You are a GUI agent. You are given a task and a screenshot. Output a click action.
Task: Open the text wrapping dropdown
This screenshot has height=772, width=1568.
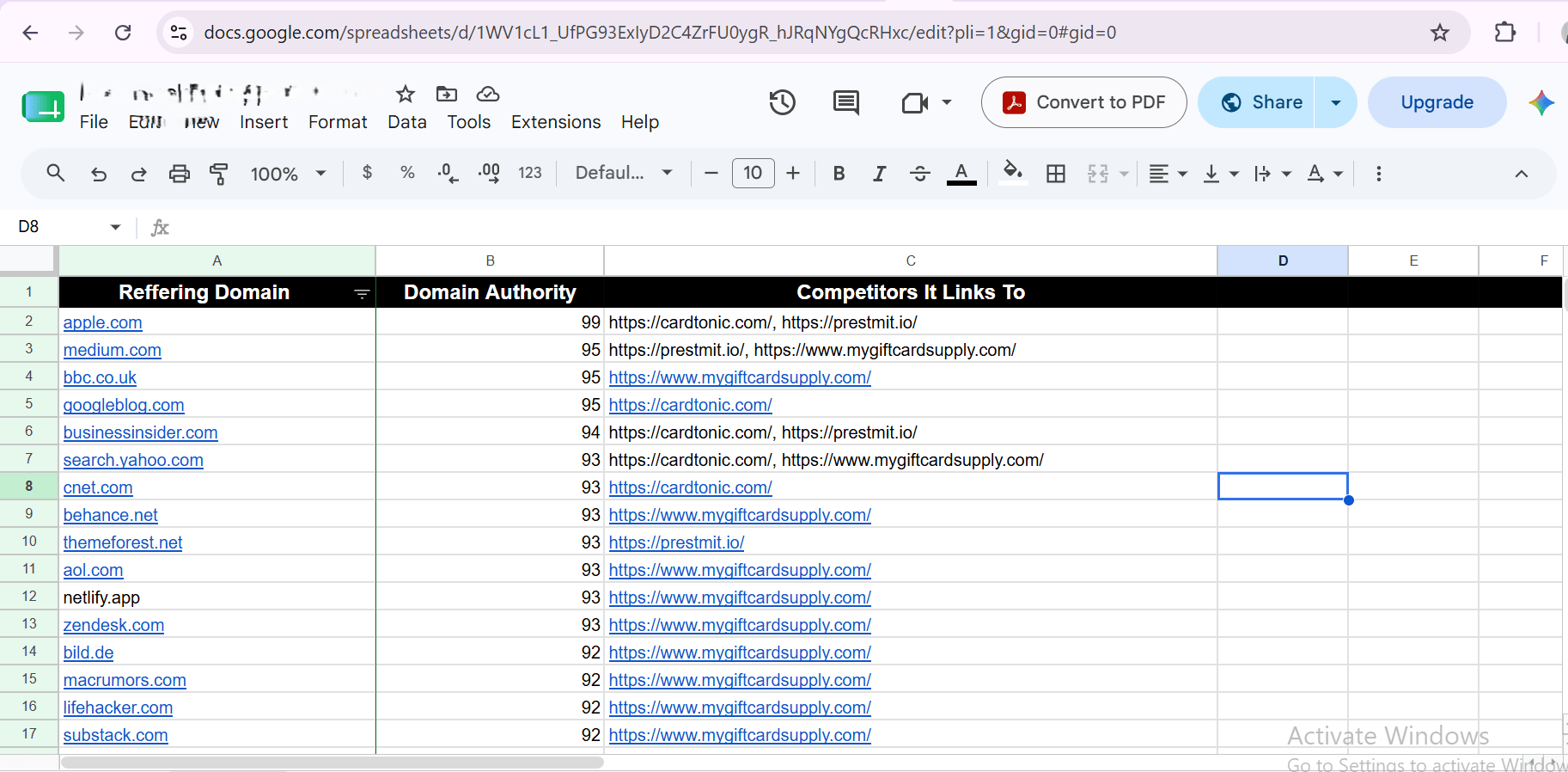pyautogui.click(x=1272, y=174)
